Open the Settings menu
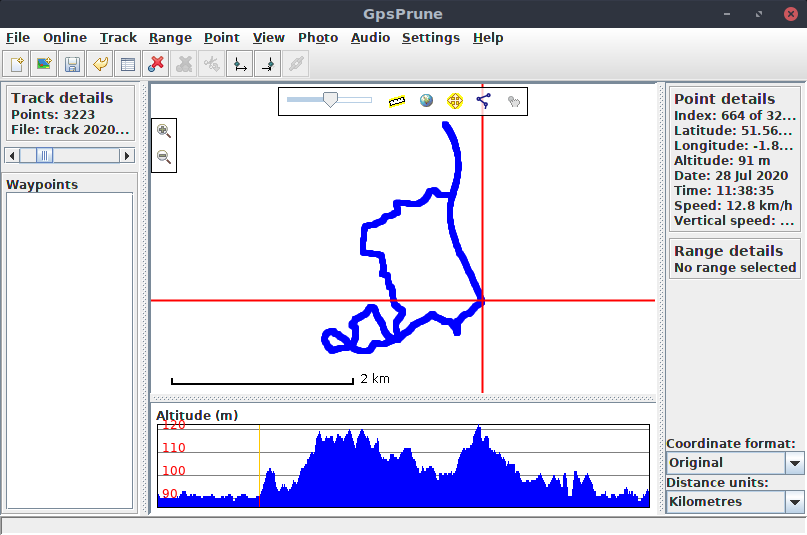Image resolution: width=807 pixels, height=535 pixels. pos(430,38)
